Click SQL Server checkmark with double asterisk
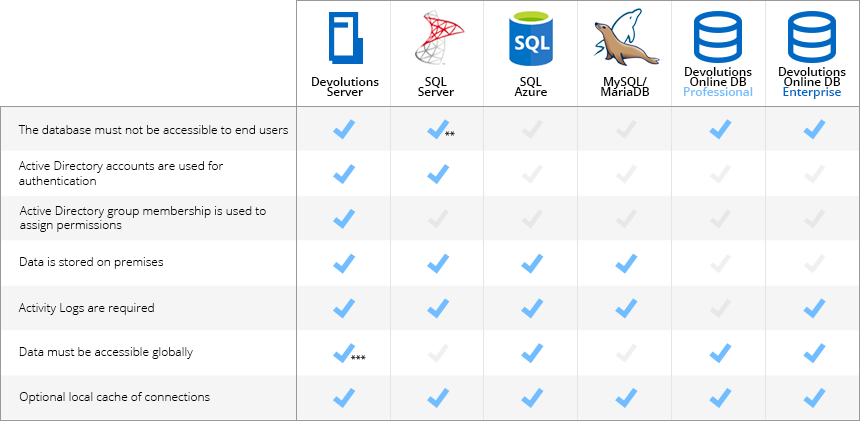 click(440, 130)
